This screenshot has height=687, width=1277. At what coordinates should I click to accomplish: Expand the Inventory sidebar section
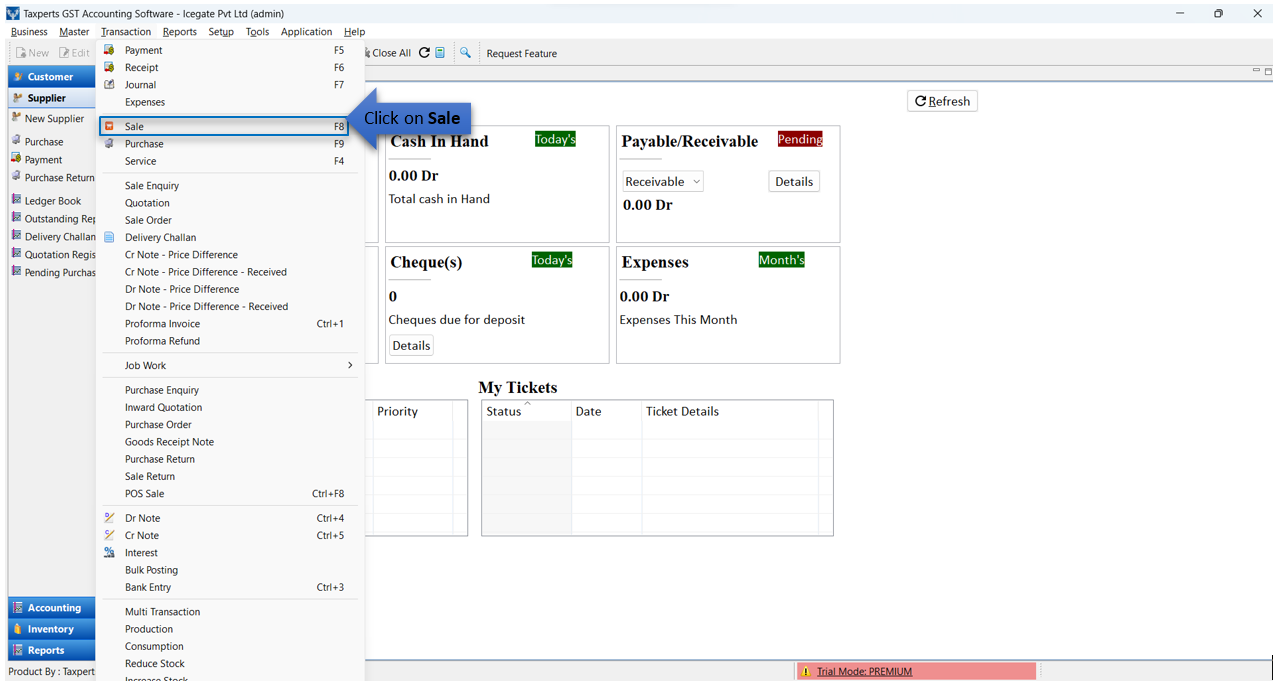[x=52, y=629]
